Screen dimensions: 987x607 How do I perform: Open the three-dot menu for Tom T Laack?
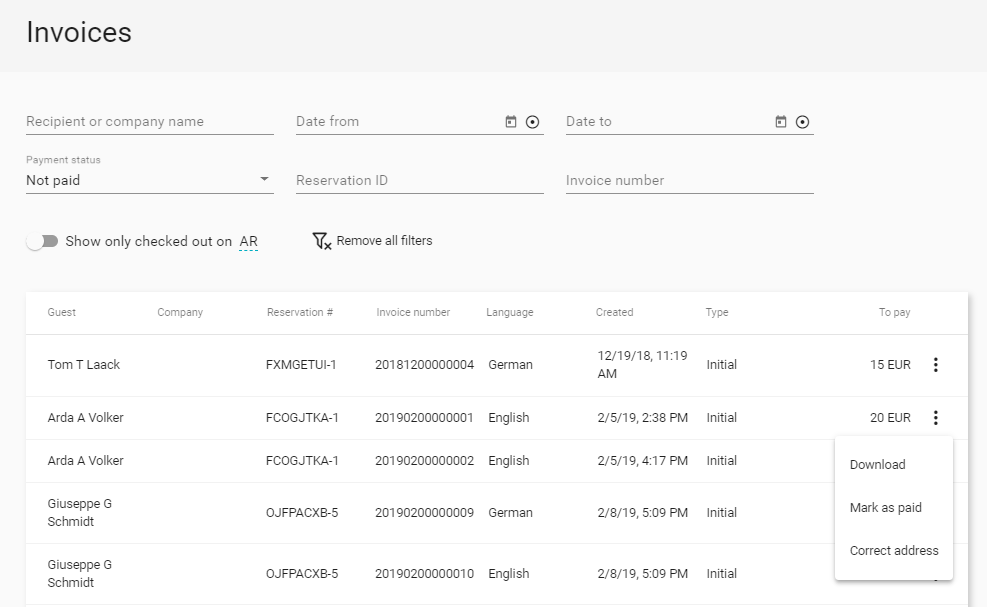click(x=936, y=365)
